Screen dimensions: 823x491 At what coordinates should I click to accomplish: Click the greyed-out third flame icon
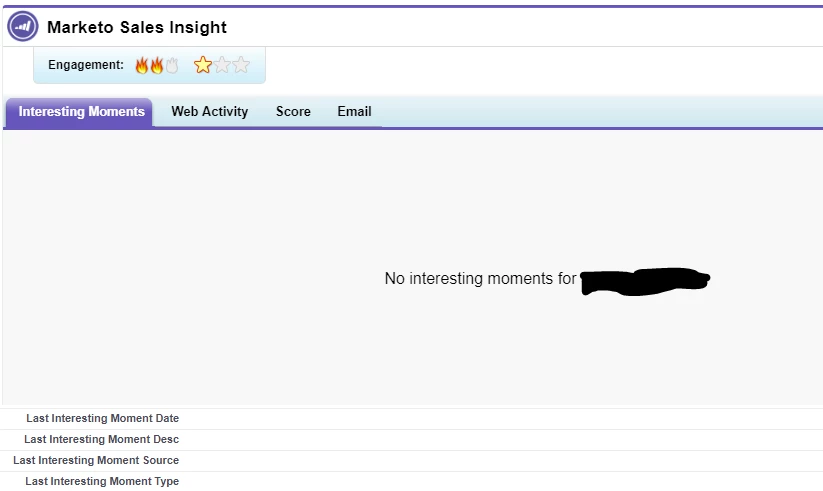pyautogui.click(x=172, y=65)
